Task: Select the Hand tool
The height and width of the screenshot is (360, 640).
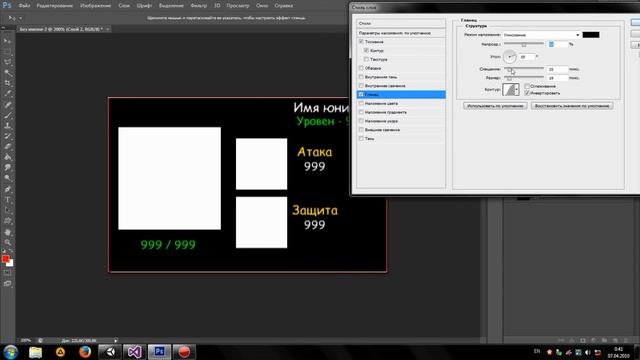Action: coord(7,232)
